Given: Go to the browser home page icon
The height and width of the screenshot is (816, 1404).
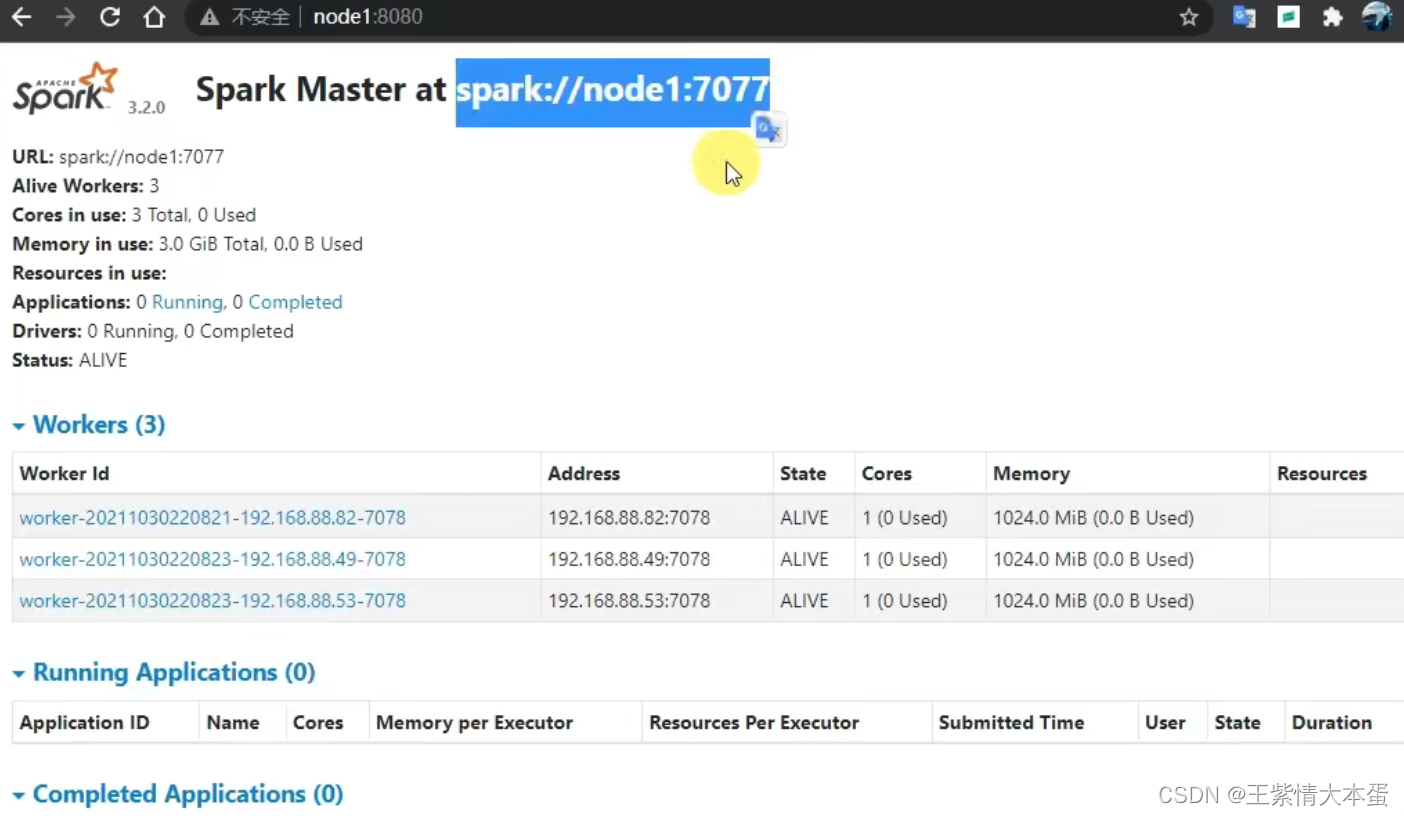Looking at the screenshot, I should [154, 17].
